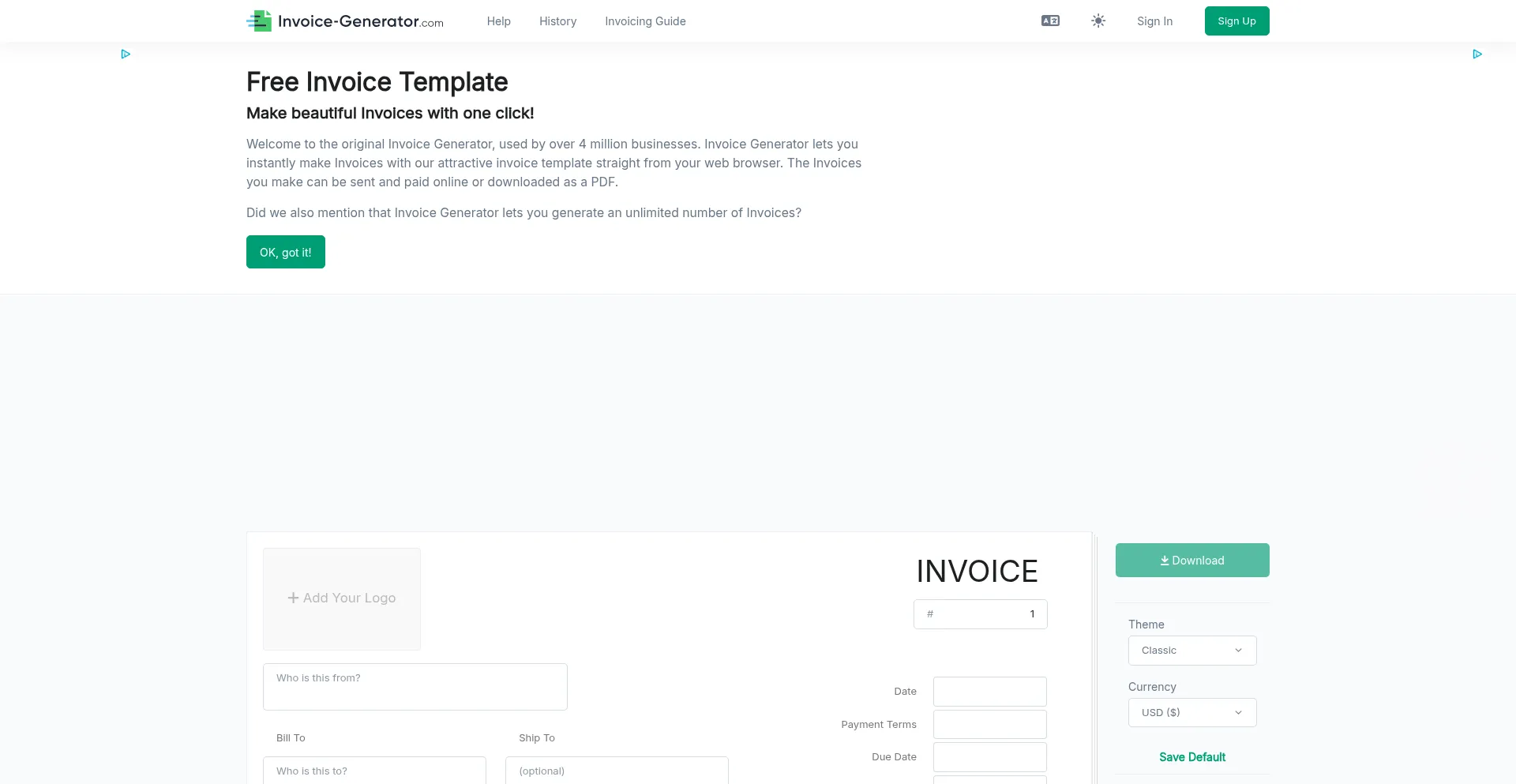The height and width of the screenshot is (784, 1516).
Task: Open the Theme dropdown set to Classic
Action: click(1191, 651)
